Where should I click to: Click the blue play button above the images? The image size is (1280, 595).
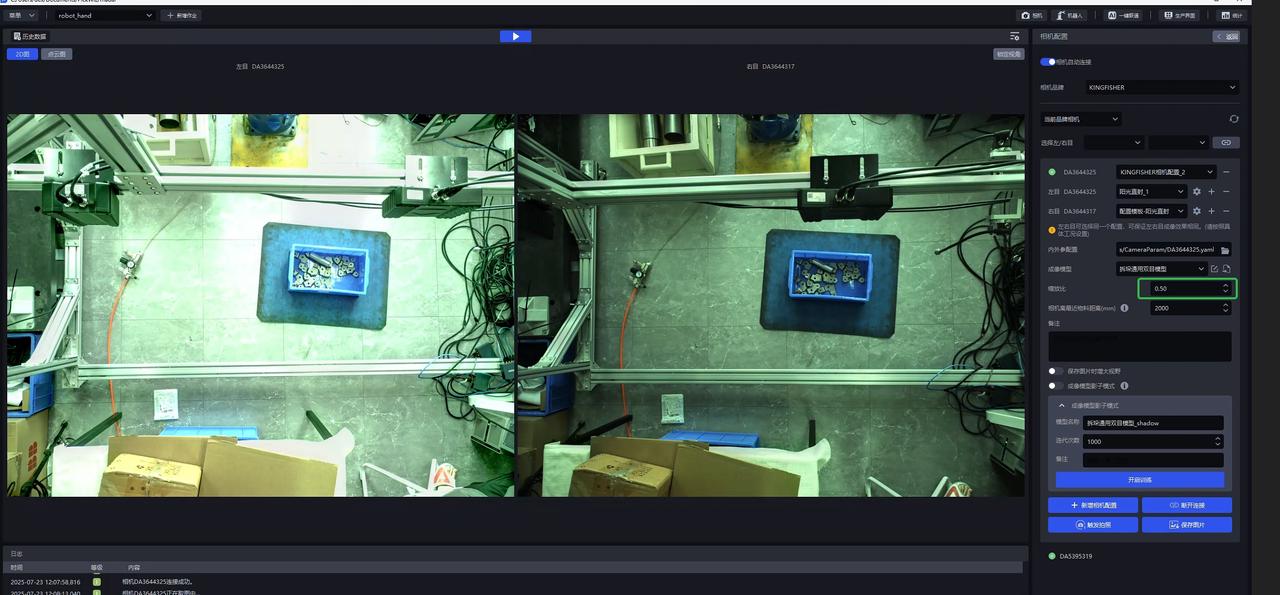[515, 36]
